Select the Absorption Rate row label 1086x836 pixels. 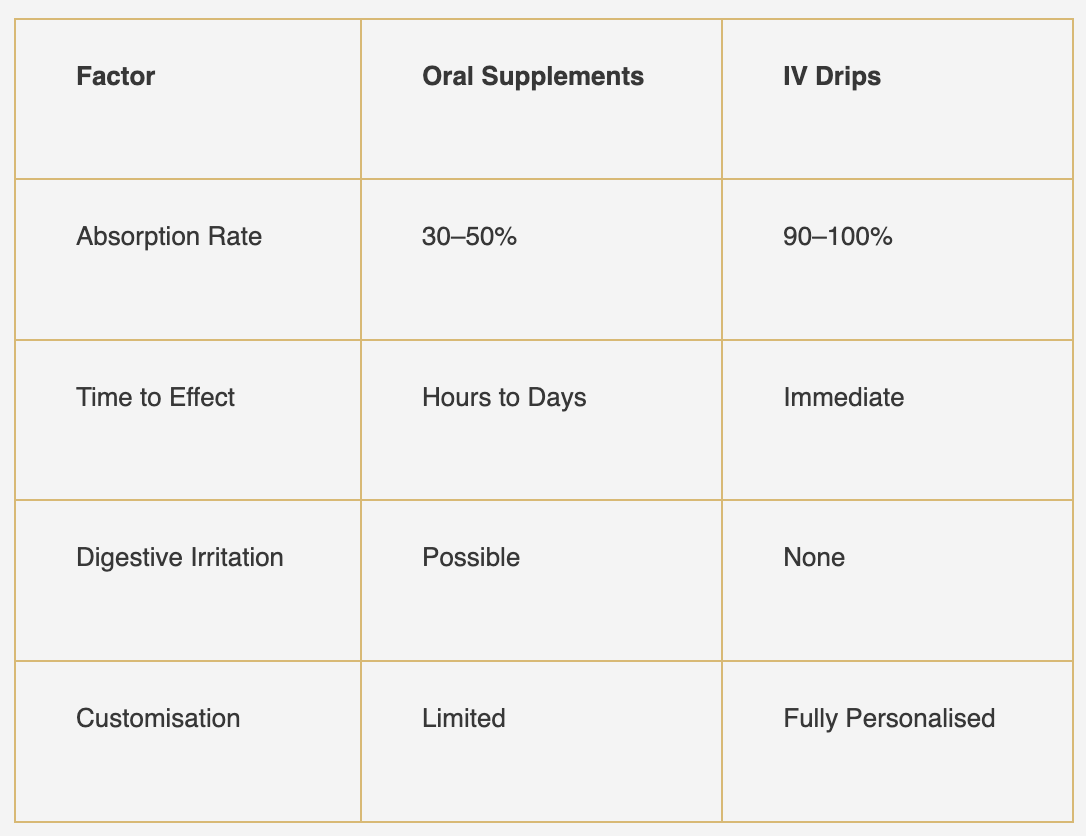click(x=169, y=237)
